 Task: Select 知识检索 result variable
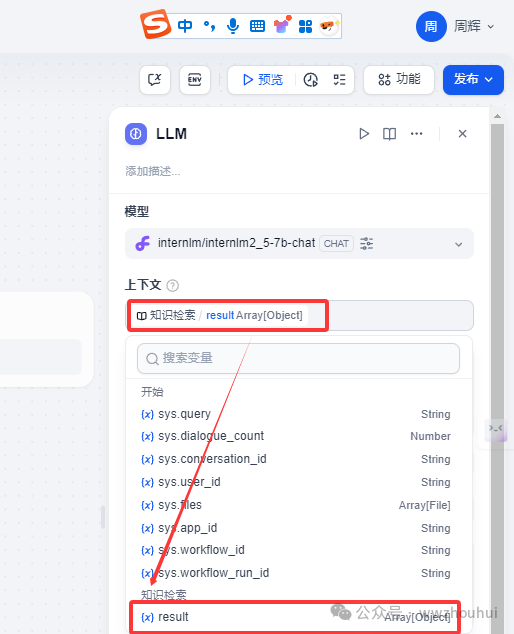coord(296,617)
